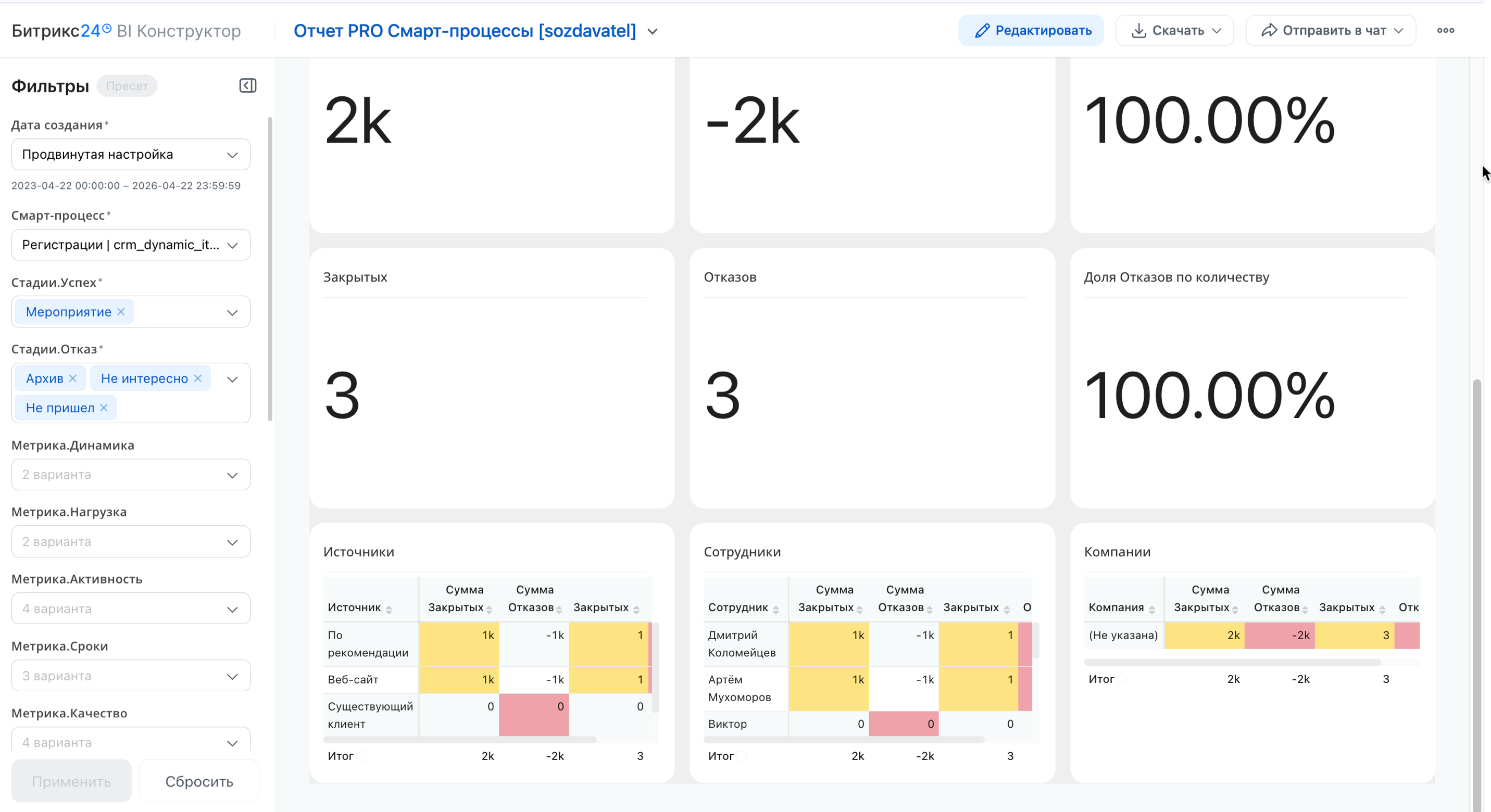Viewport: 1491px width, 812px height.
Task: Click the Редактировать button
Action: [1031, 31]
